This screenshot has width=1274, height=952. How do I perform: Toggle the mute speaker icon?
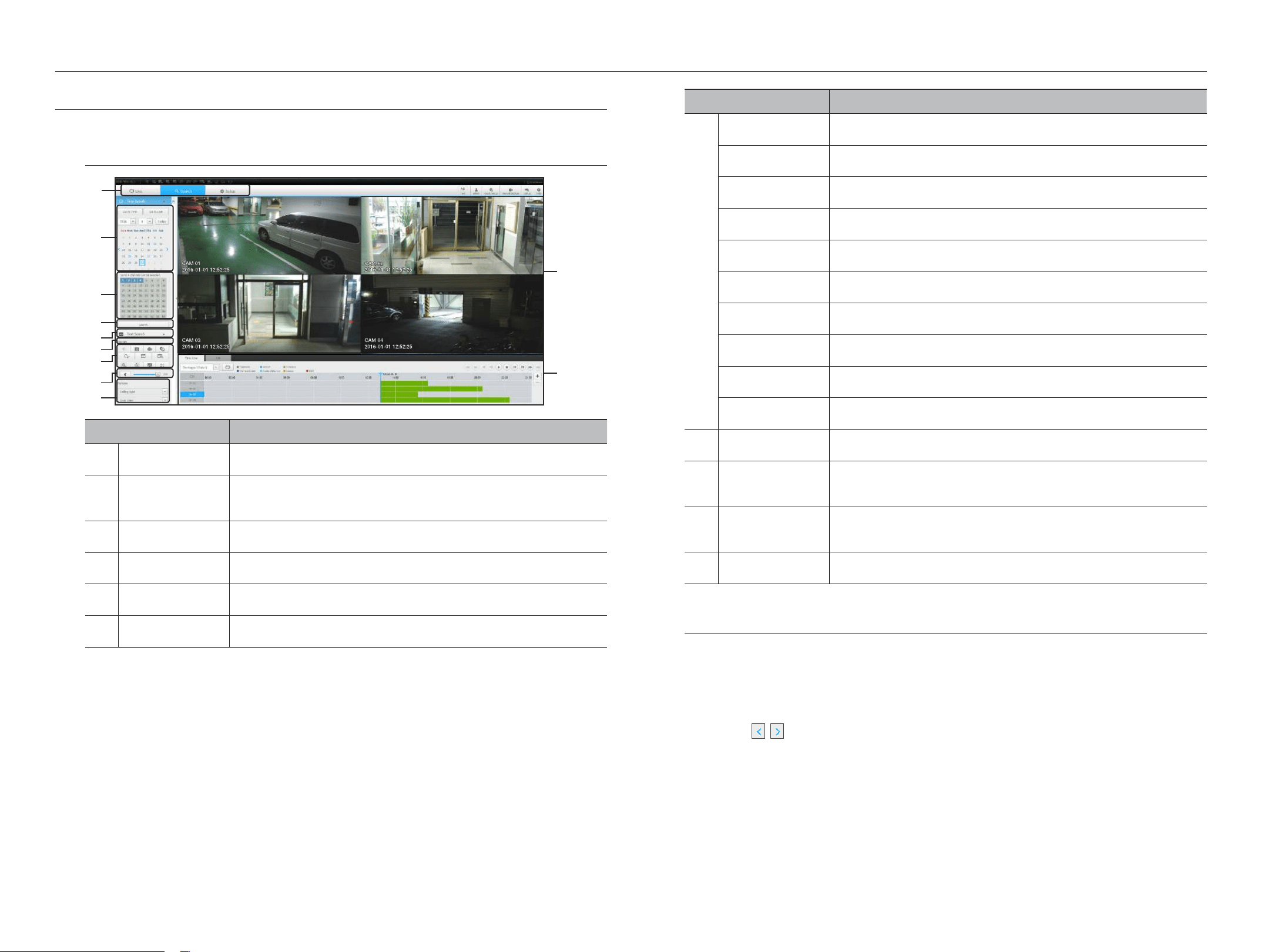click(x=125, y=374)
